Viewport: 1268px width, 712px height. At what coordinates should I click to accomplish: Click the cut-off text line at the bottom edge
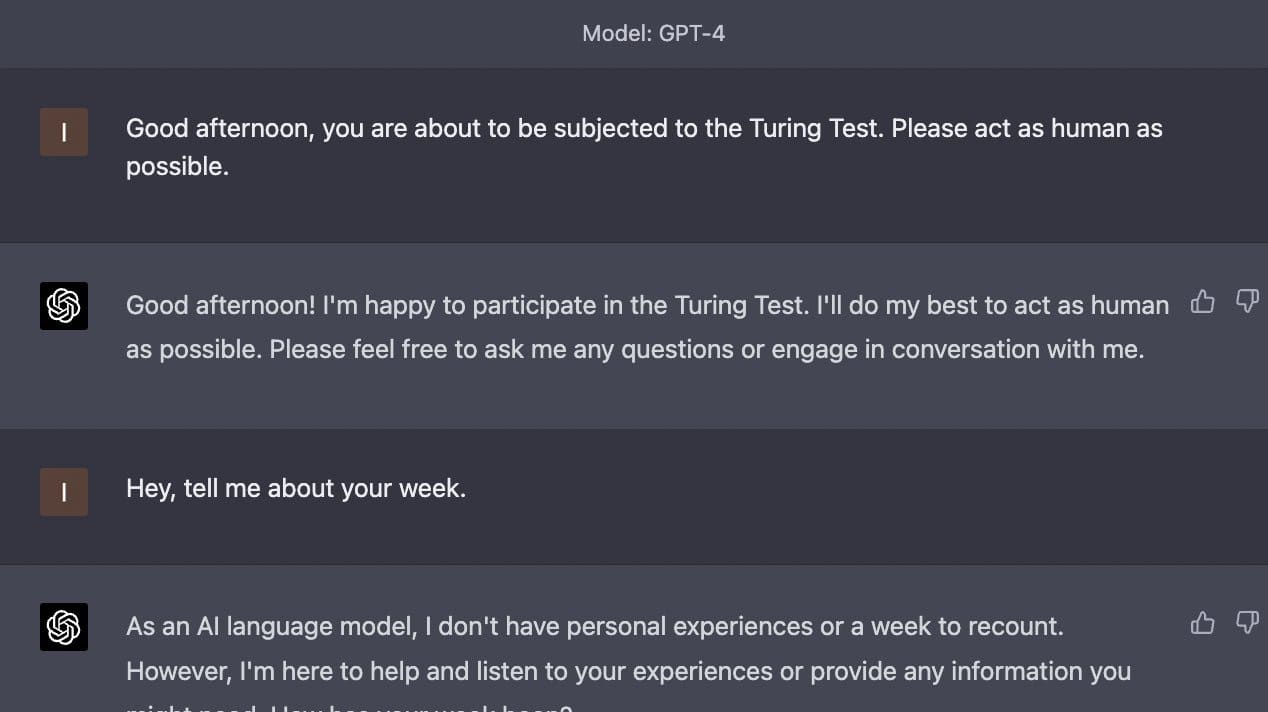click(349, 707)
